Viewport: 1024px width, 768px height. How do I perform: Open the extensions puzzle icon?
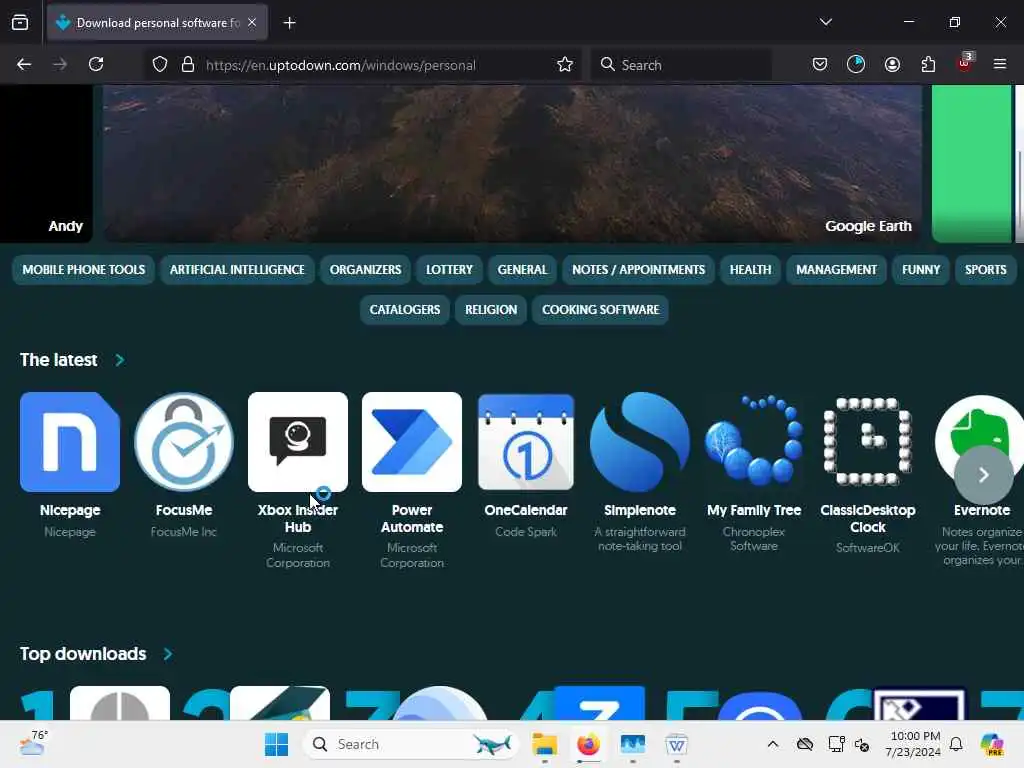(928, 64)
